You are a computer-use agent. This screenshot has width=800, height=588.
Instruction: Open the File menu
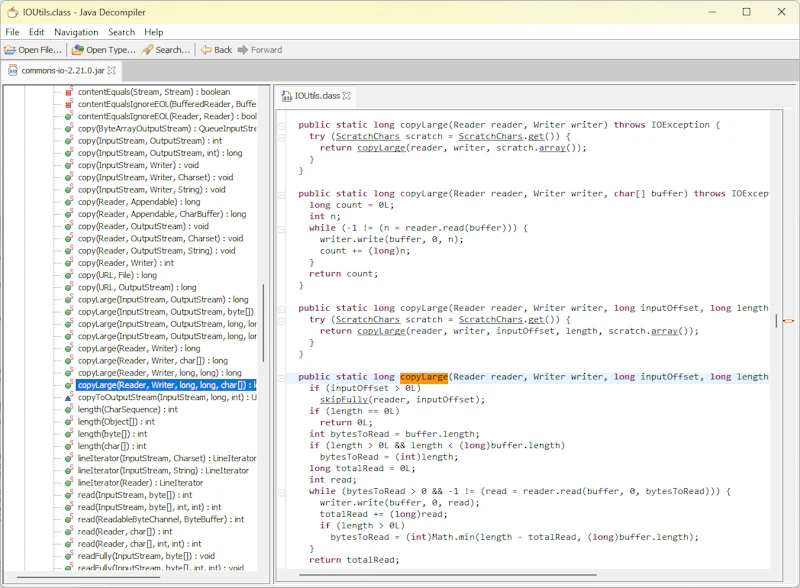tap(12, 32)
